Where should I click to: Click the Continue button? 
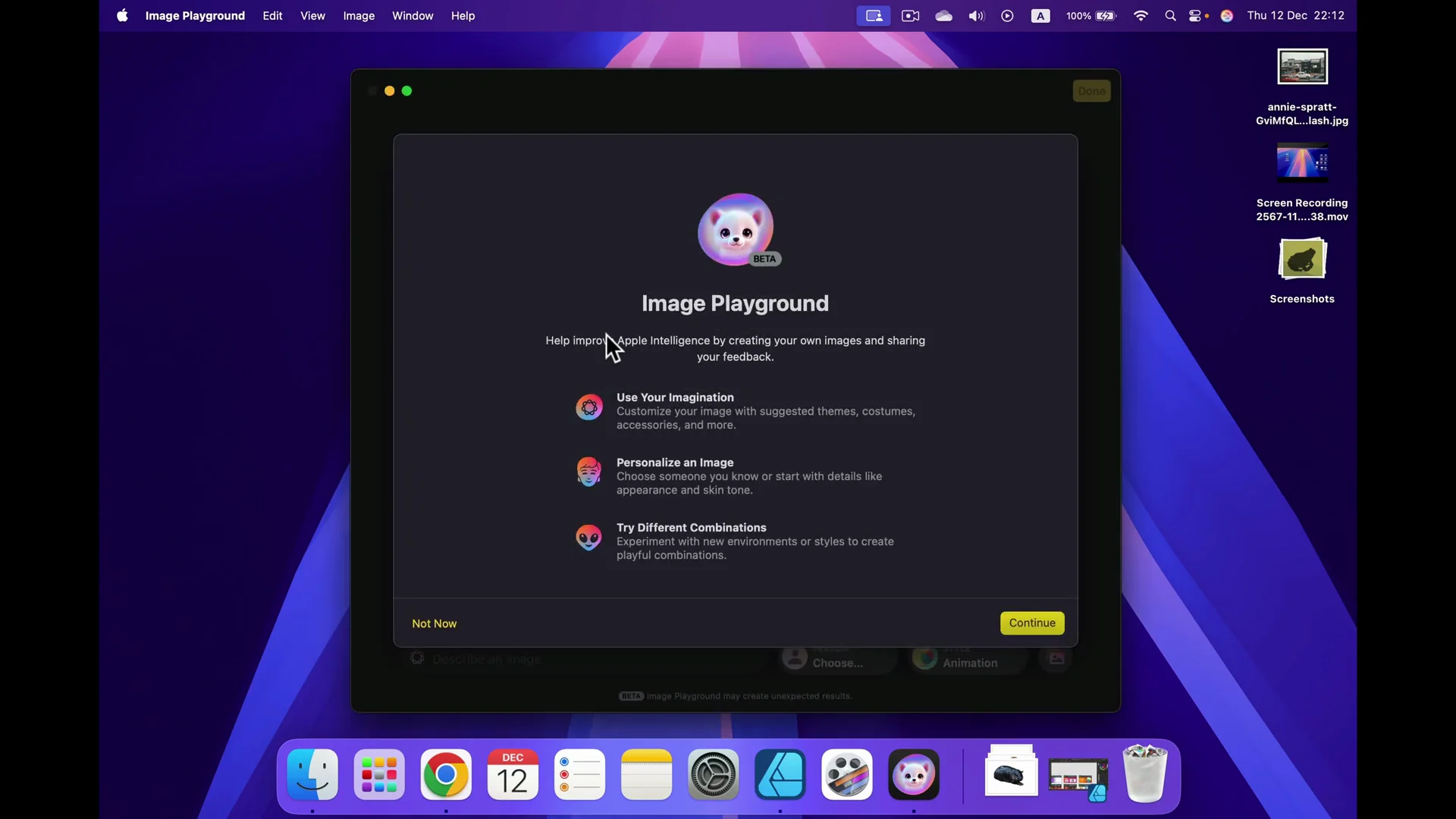coord(1032,623)
